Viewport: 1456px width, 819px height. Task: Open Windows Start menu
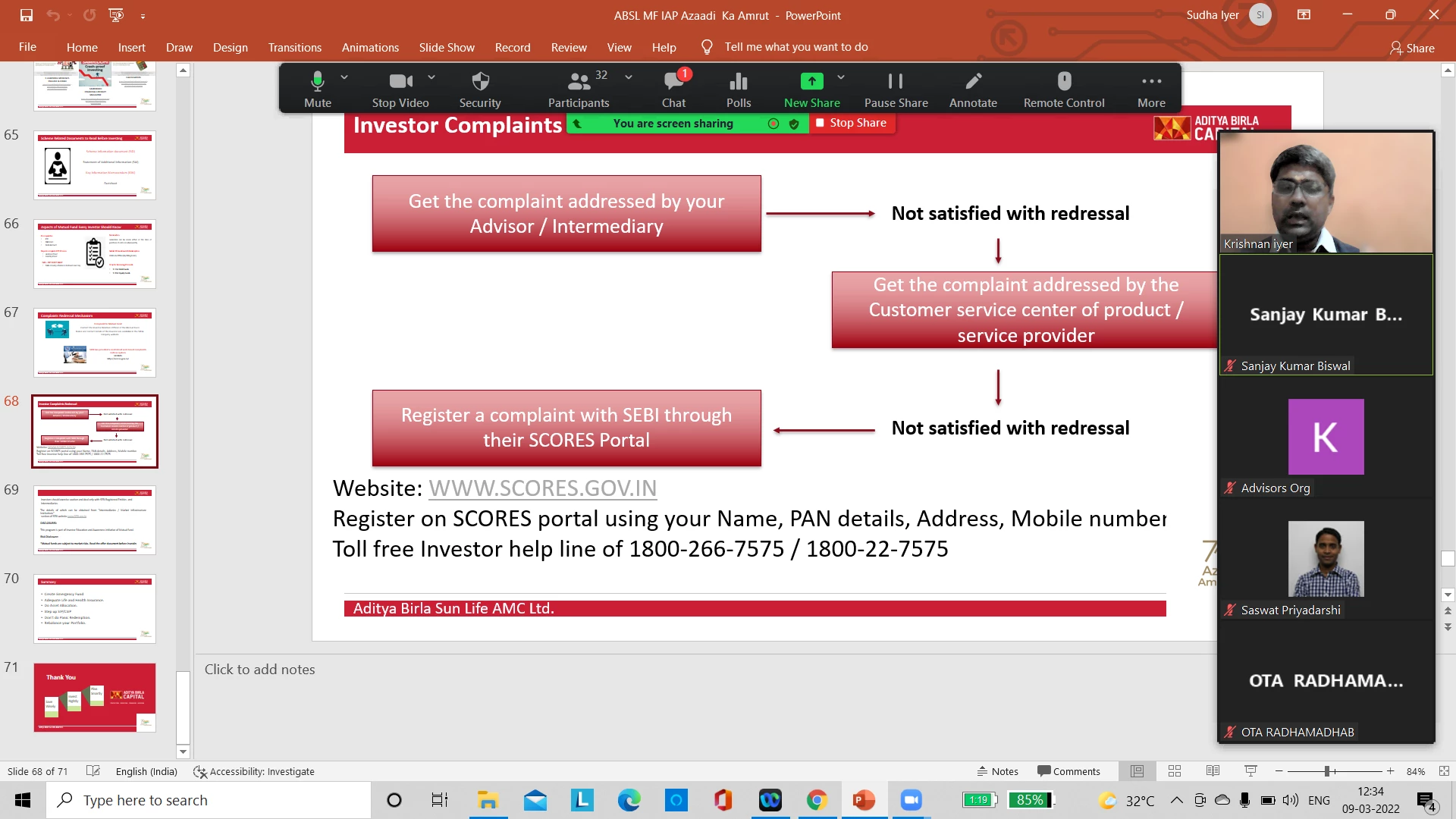click(23, 800)
